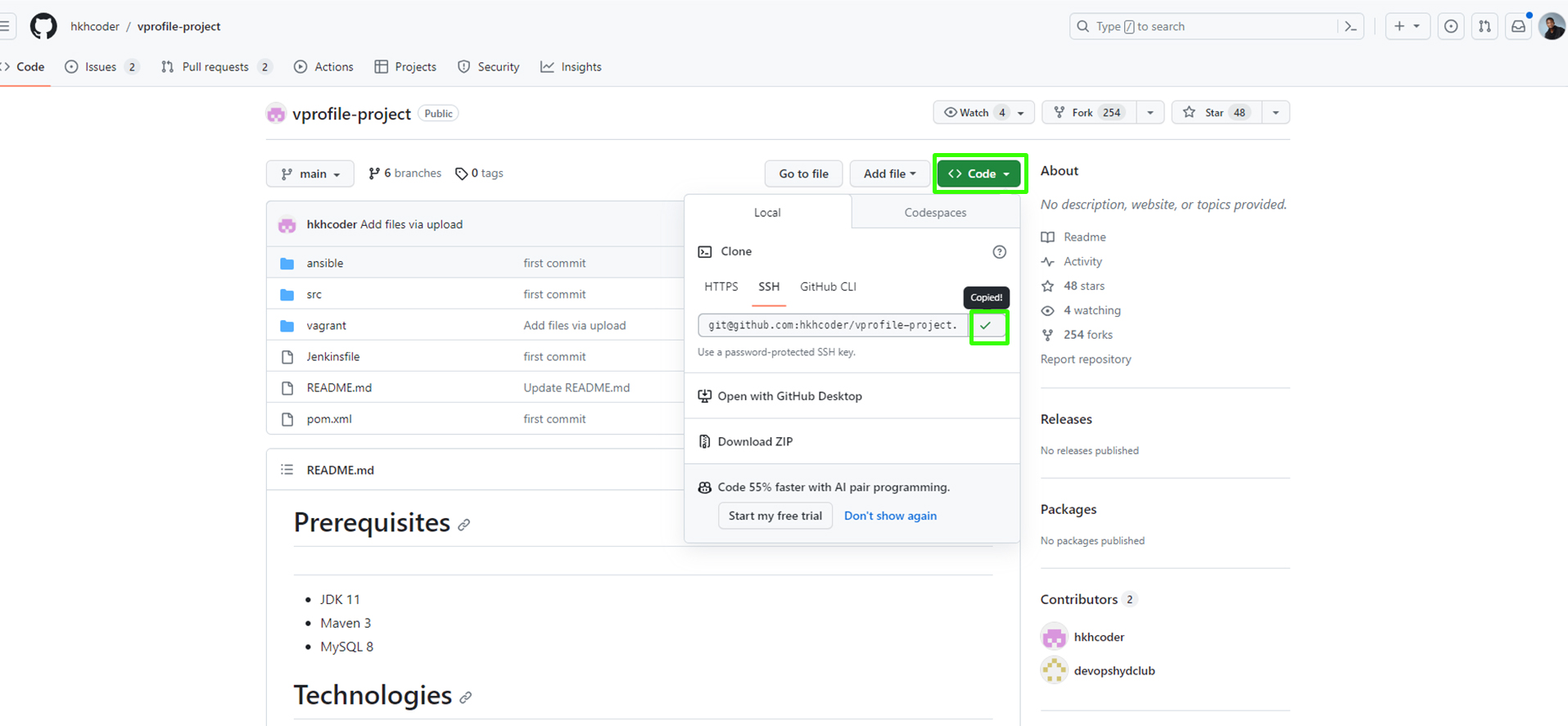The height and width of the screenshot is (726, 1568).
Task: Expand the Fork options dropdown arrow
Action: [x=1150, y=112]
